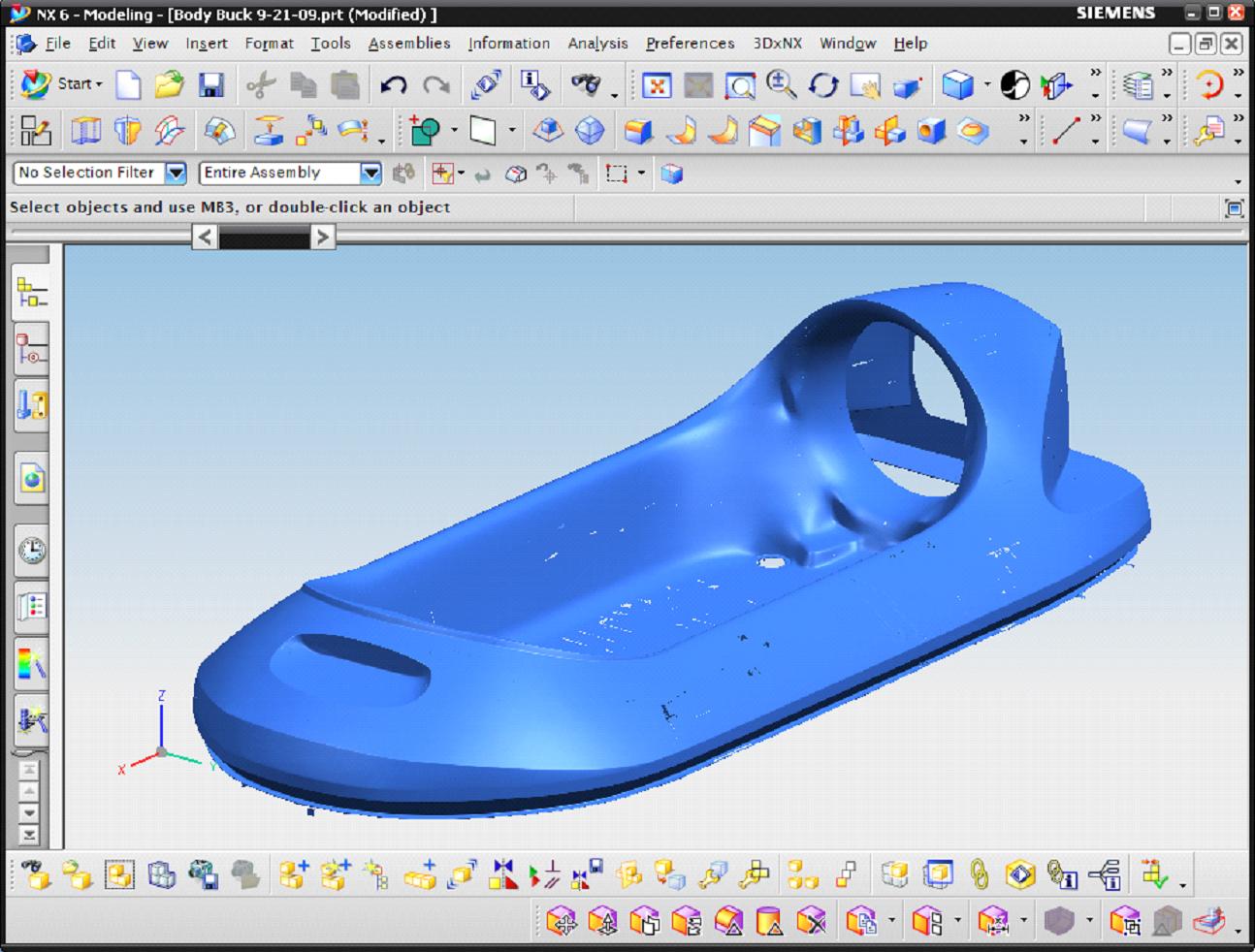Open the File menu
Screen dimensions: 1255x952
coord(58,44)
